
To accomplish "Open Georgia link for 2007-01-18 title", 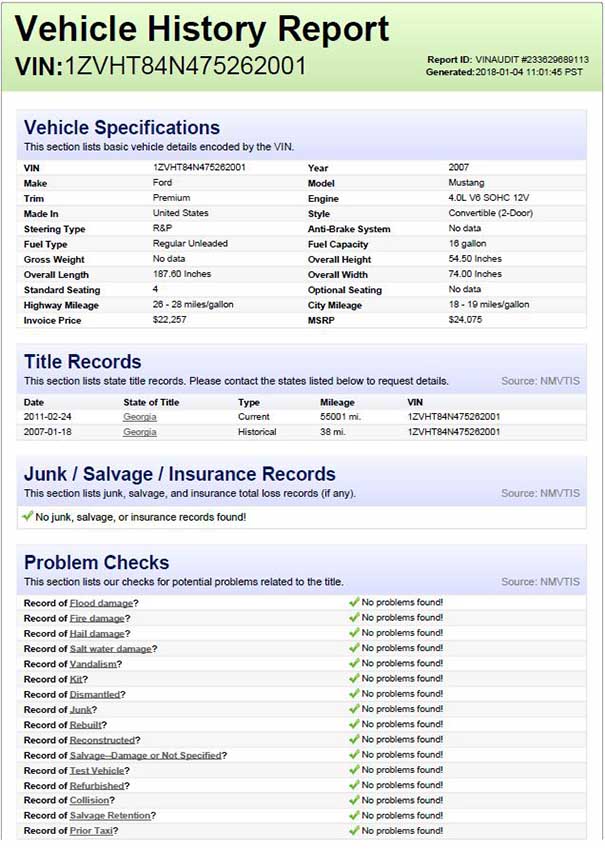I will pyautogui.click(x=140, y=432).
